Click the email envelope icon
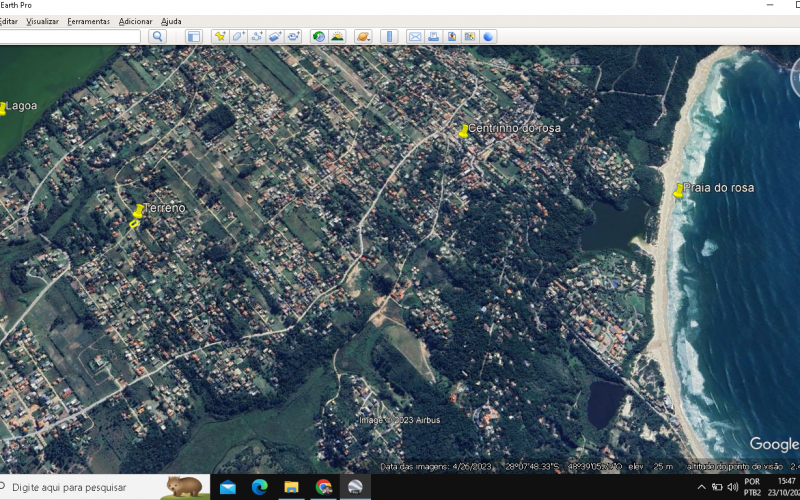Image resolution: width=800 pixels, height=500 pixels. (414, 36)
